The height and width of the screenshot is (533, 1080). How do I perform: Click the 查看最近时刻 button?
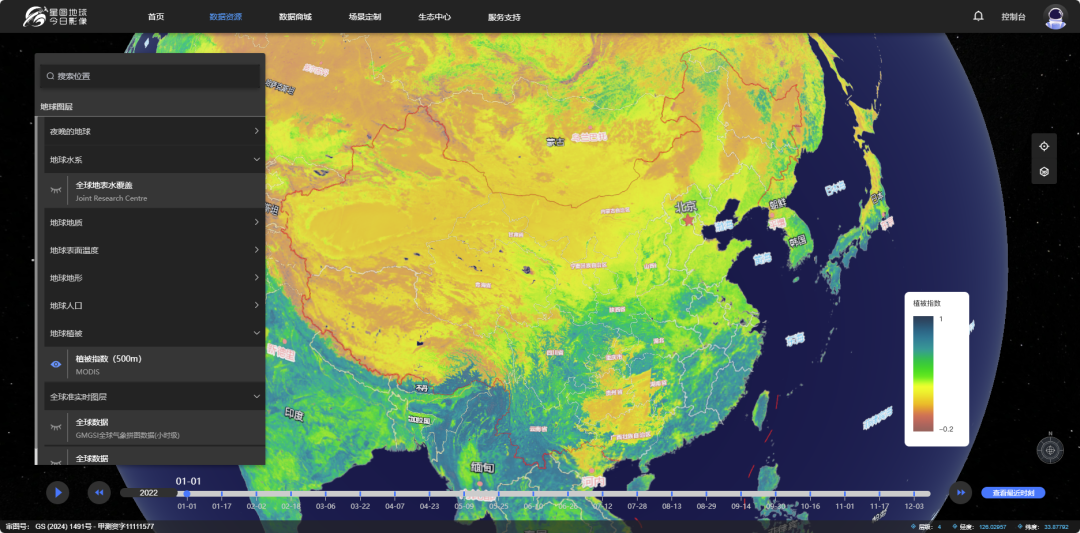[x=1012, y=493]
